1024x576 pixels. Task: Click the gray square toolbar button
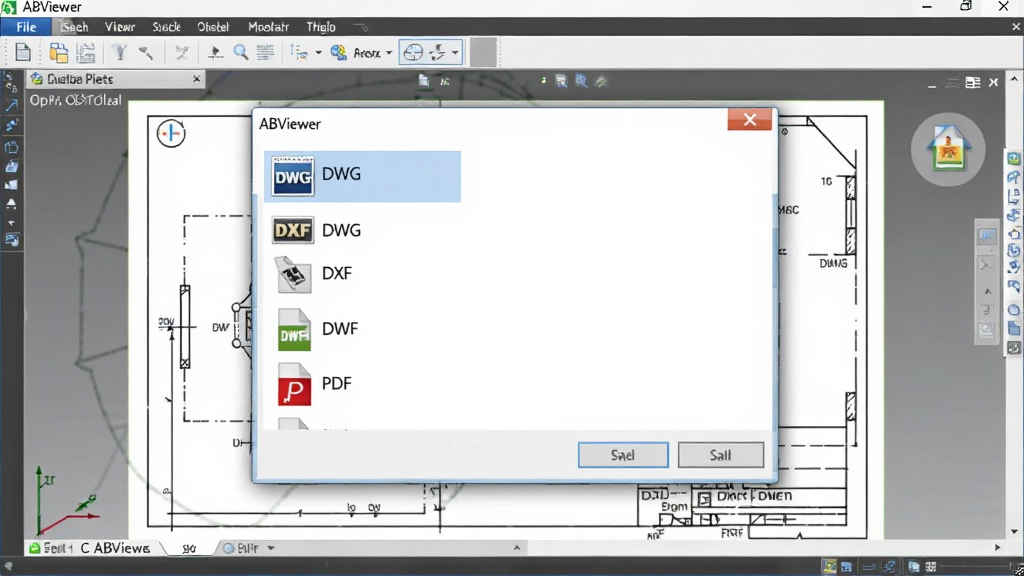[x=483, y=52]
